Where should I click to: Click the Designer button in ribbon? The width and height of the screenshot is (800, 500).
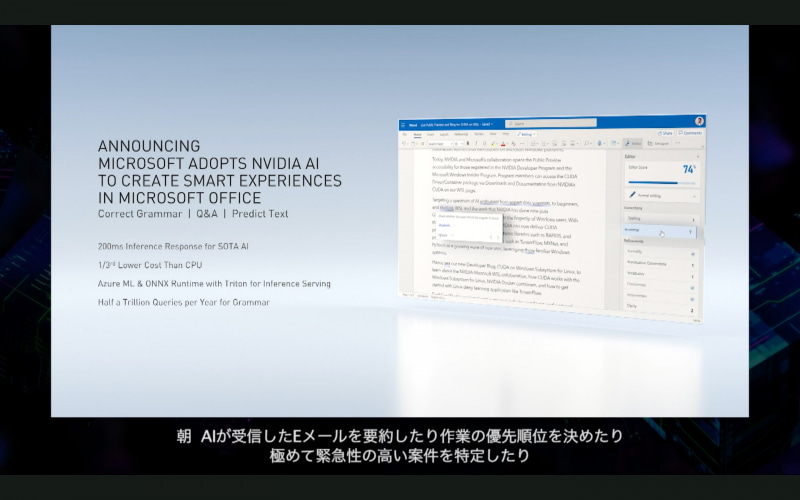(x=658, y=143)
